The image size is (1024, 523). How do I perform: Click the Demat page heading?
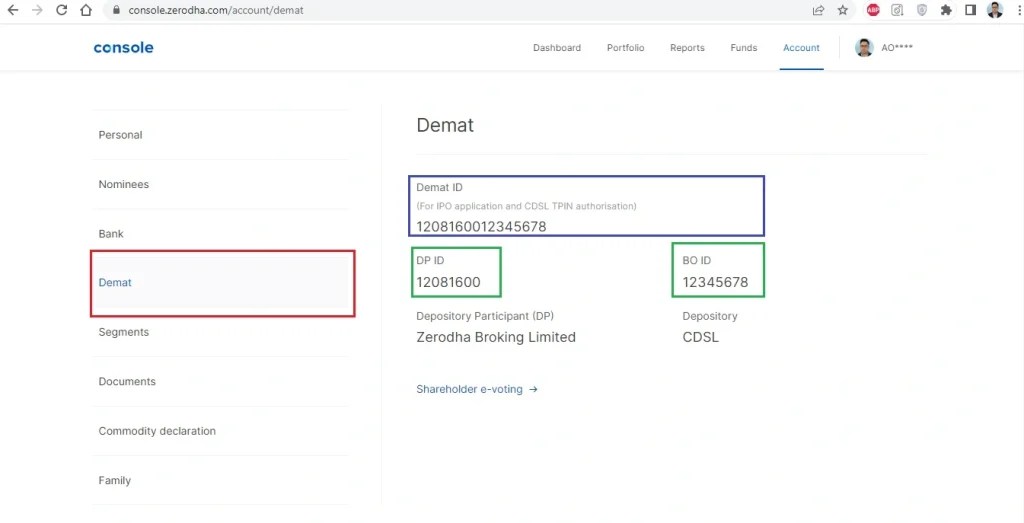coord(445,125)
